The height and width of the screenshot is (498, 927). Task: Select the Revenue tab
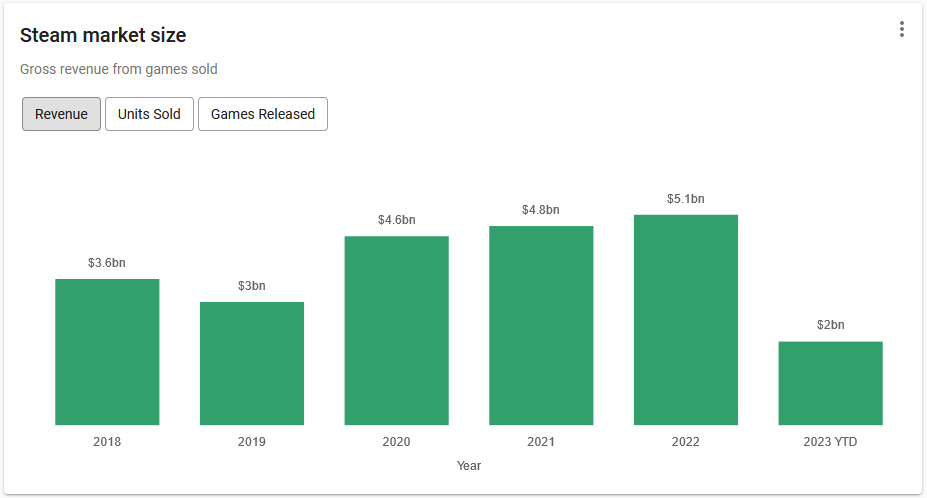[x=61, y=114]
